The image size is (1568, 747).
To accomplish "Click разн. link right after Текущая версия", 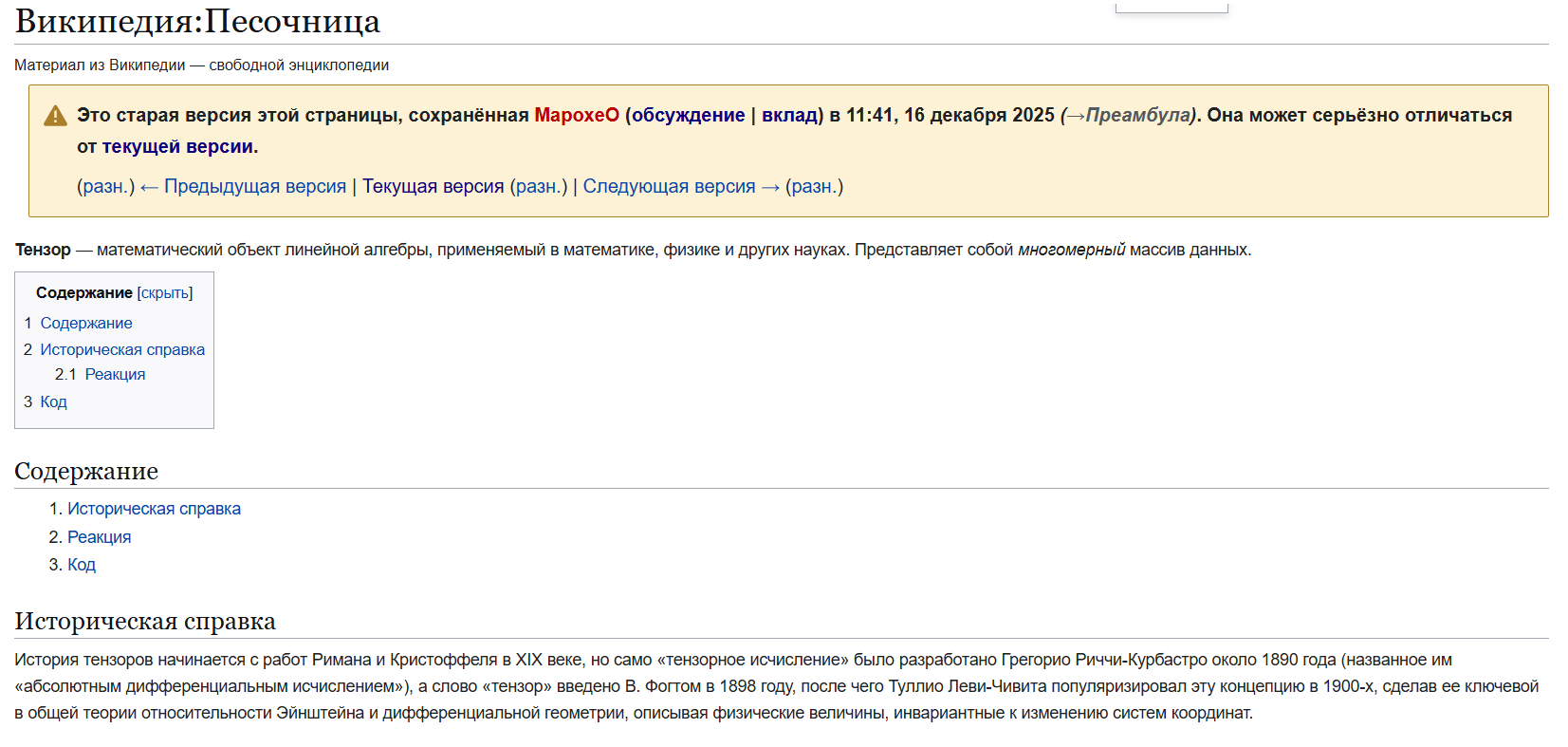I will click(538, 186).
